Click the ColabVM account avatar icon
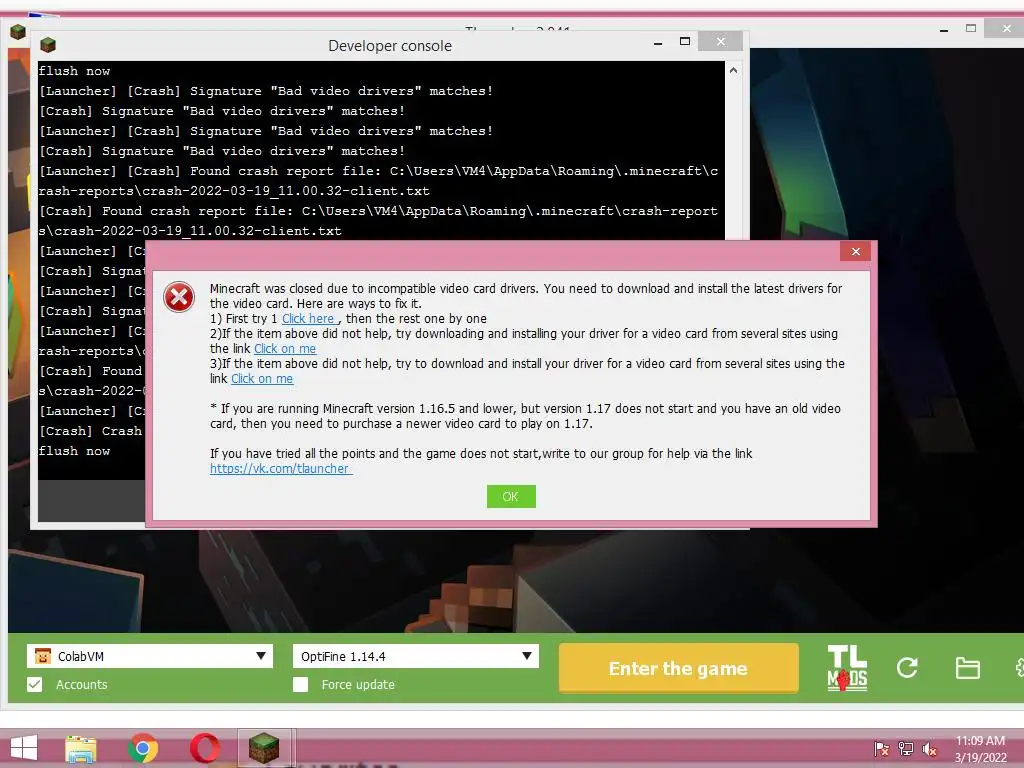 tap(42, 656)
